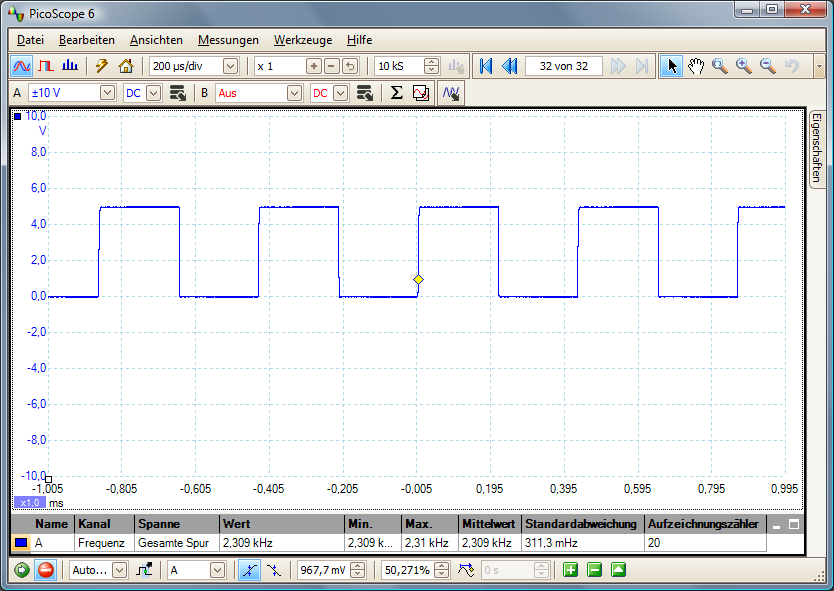The width and height of the screenshot is (834, 591).
Task: Click the yellow trigger marker diamond
Action: (x=418, y=279)
